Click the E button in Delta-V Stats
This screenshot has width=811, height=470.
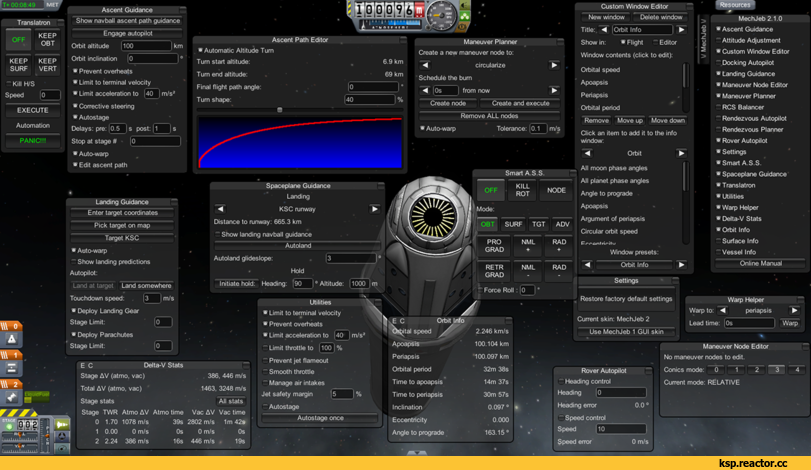pos(82,365)
